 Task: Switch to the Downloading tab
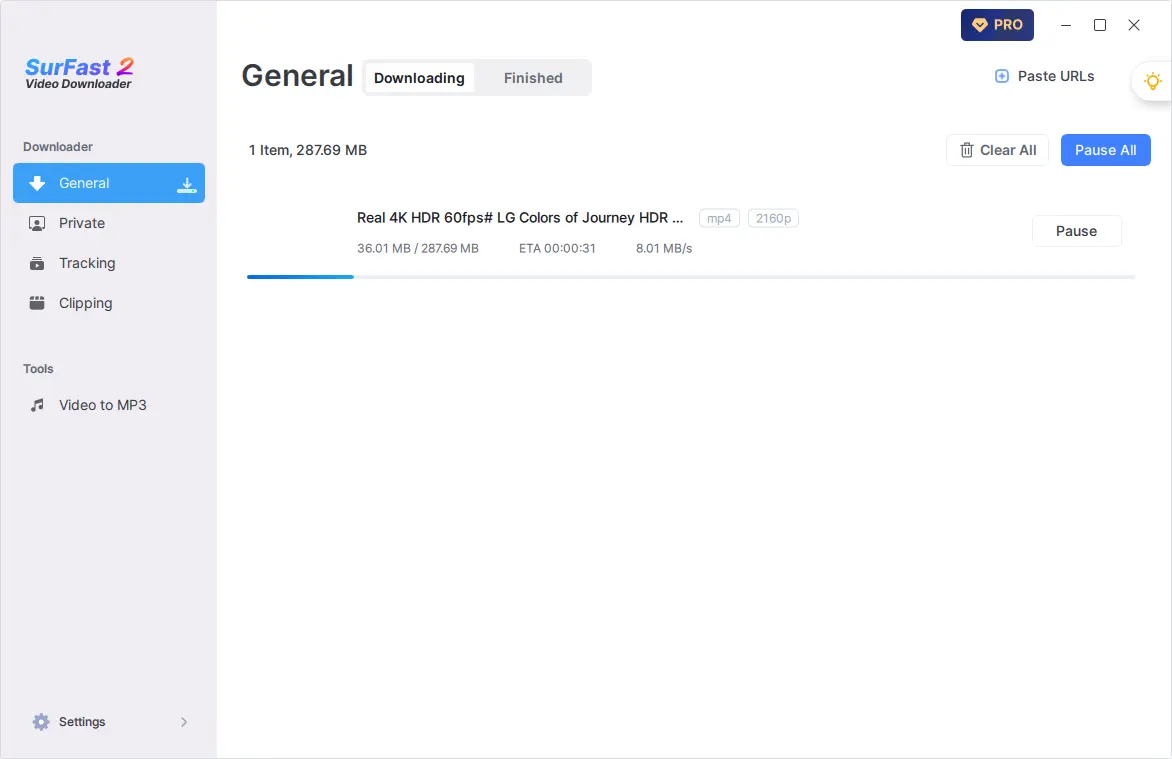tap(419, 78)
